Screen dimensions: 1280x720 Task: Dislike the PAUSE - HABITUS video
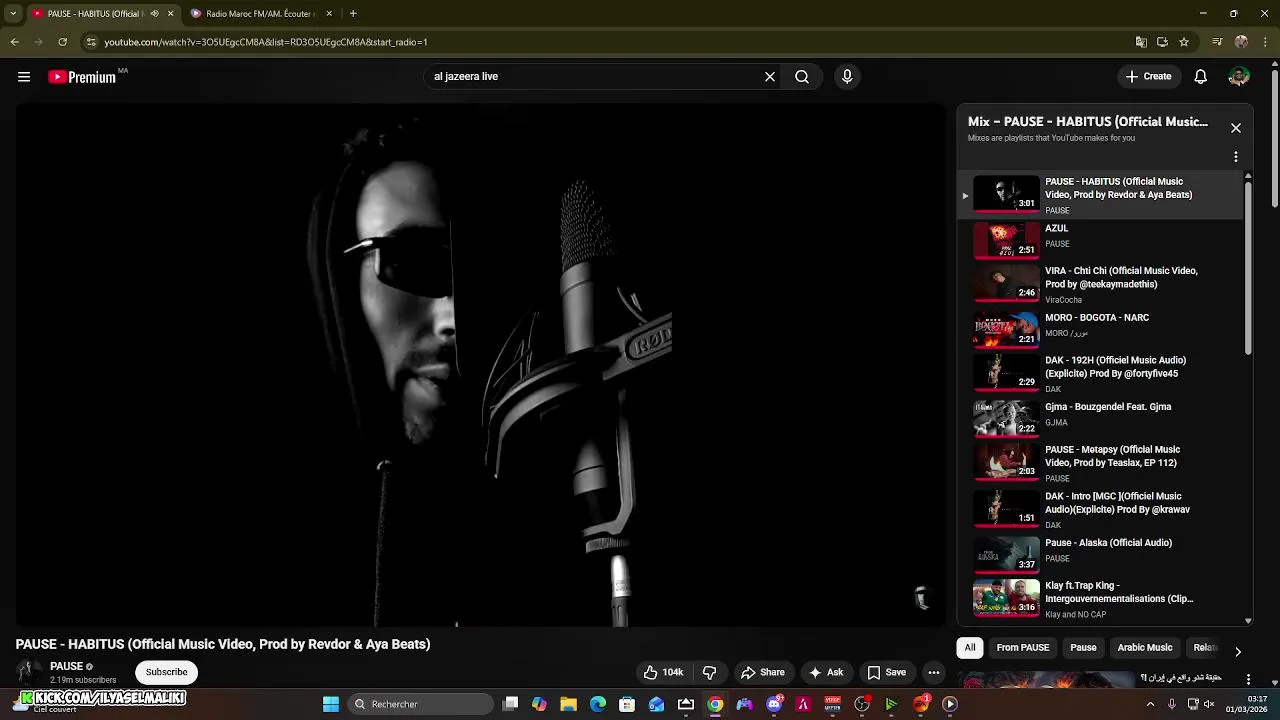coord(710,673)
